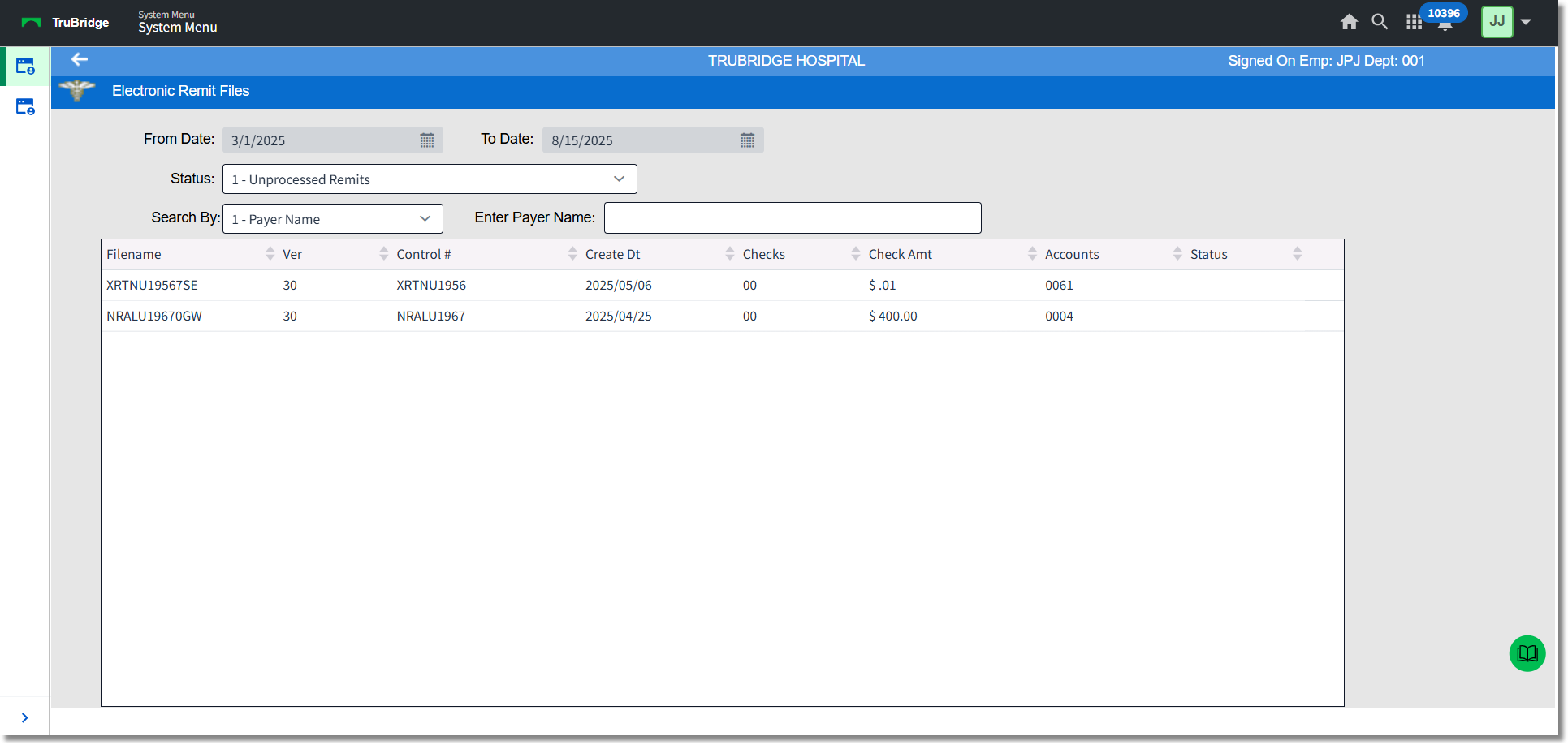The height and width of the screenshot is (745, 1568).
Task: Sort by the Status column arrows
Action: tap(1297, 254)
